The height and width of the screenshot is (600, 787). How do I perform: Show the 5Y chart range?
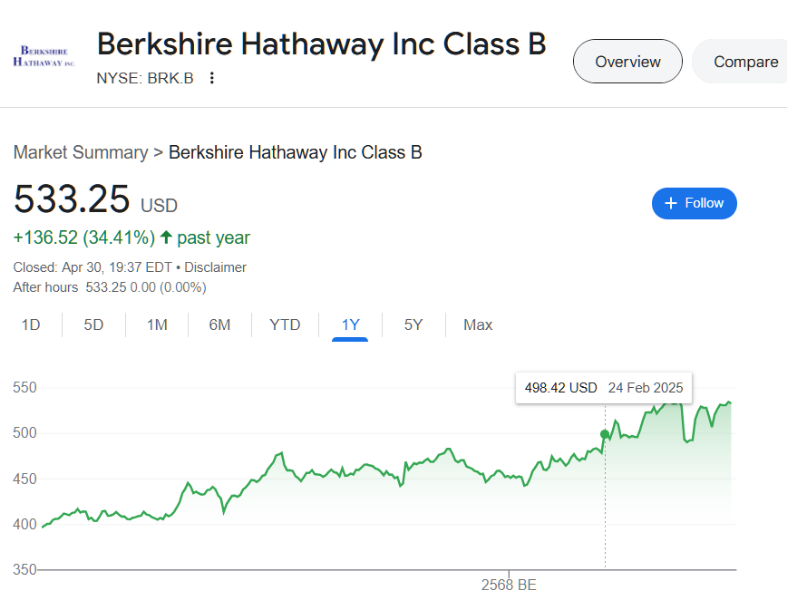click(414, 325)
